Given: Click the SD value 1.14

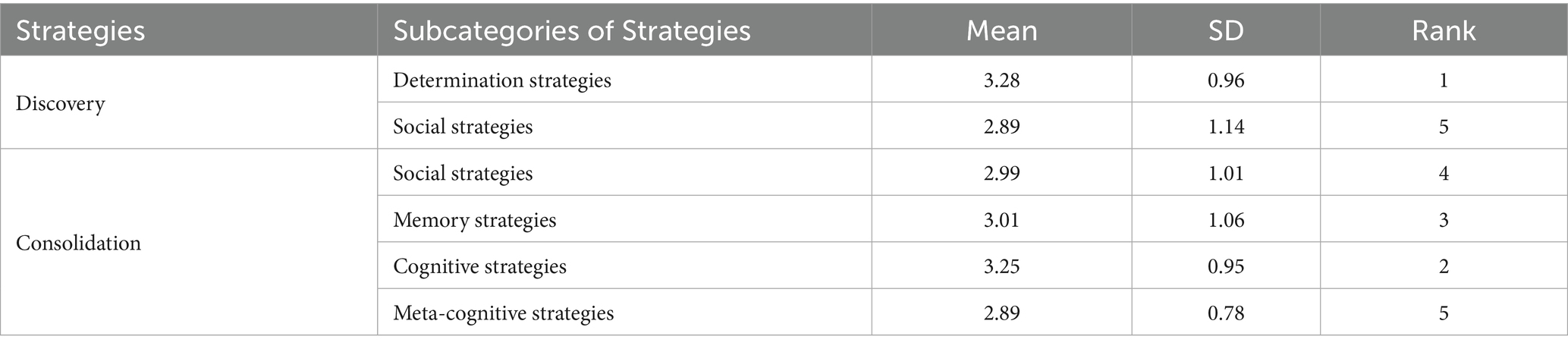Looking at the screenshot, I should 1226,126.
